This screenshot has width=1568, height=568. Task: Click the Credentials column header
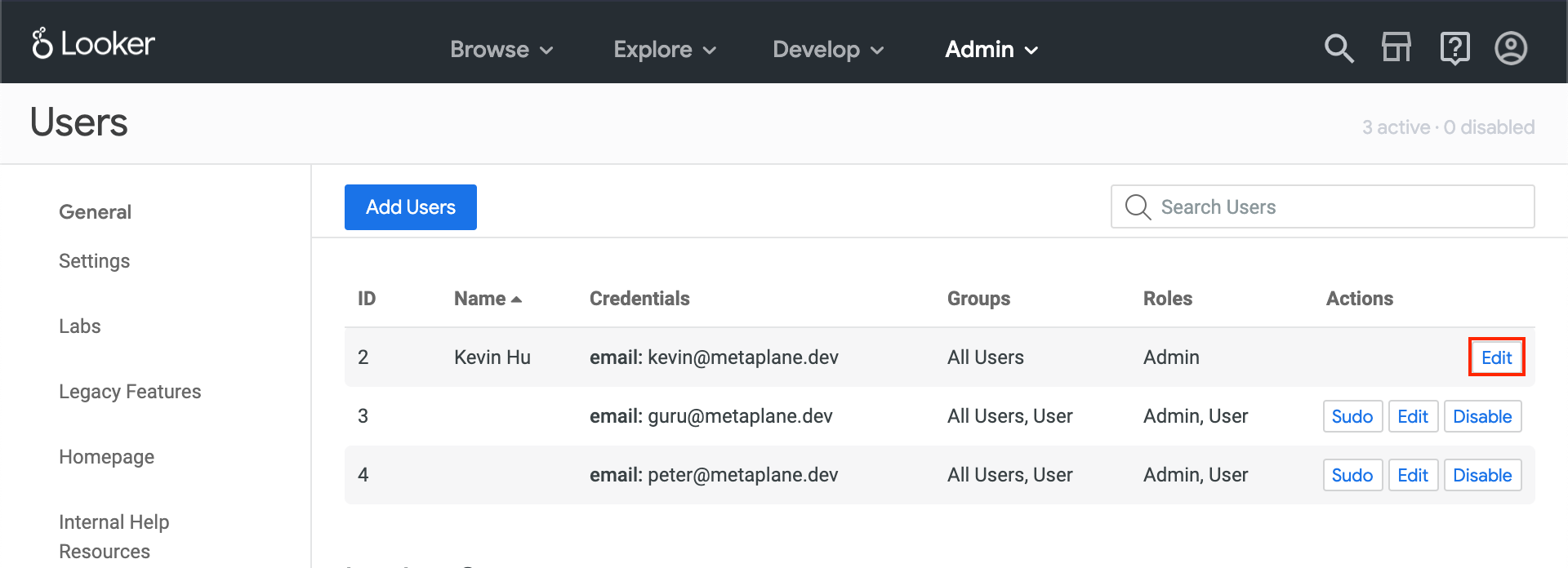(x=639, y=299)
